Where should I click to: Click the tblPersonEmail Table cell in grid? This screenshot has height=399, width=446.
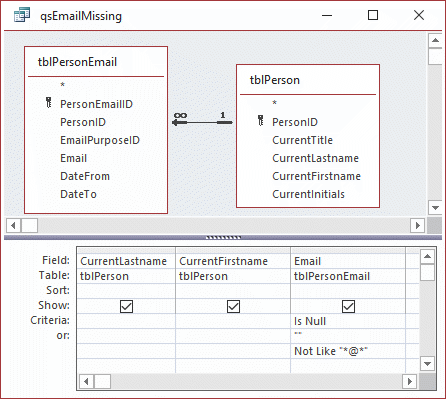click(348, 276)
